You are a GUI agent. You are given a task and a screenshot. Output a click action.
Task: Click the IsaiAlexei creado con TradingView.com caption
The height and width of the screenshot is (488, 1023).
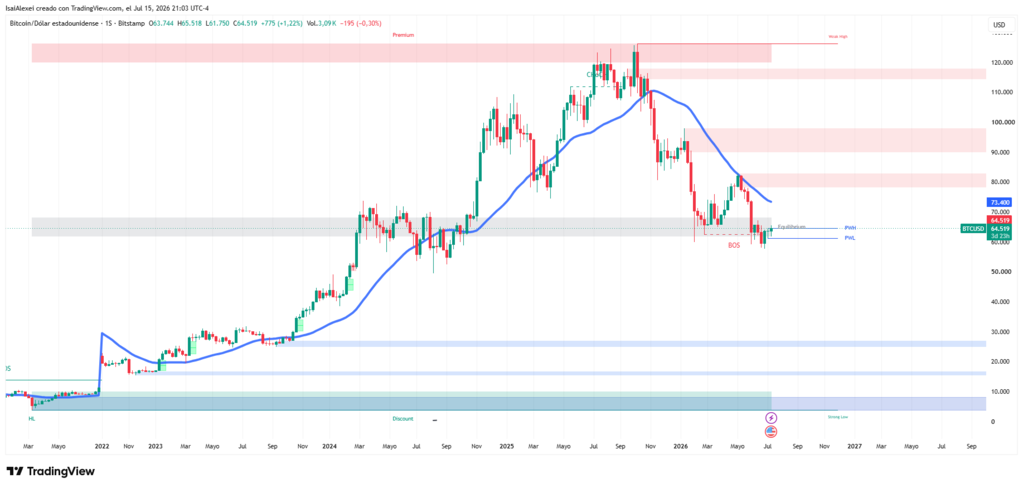pyautogui.click(x=107, y=8)
